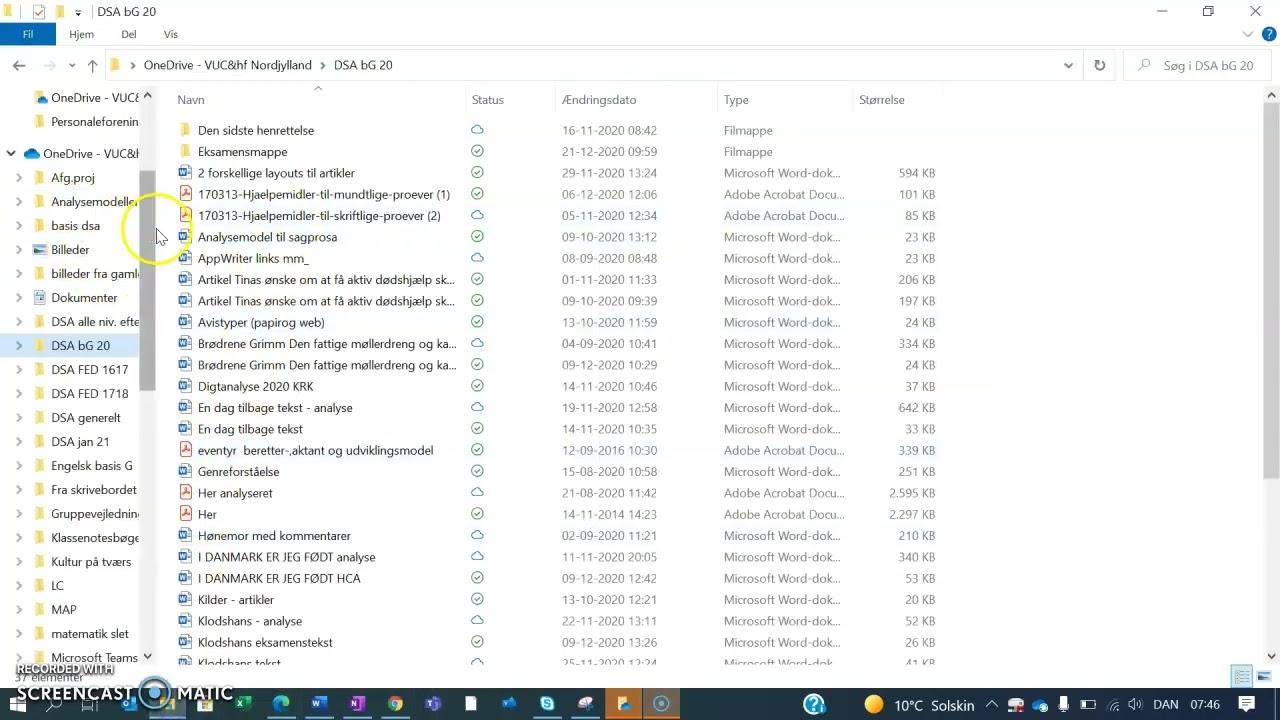The image size is (1280, 720).
Task: Select file Klodshans eksamenstekst
Action: point(265,642)
